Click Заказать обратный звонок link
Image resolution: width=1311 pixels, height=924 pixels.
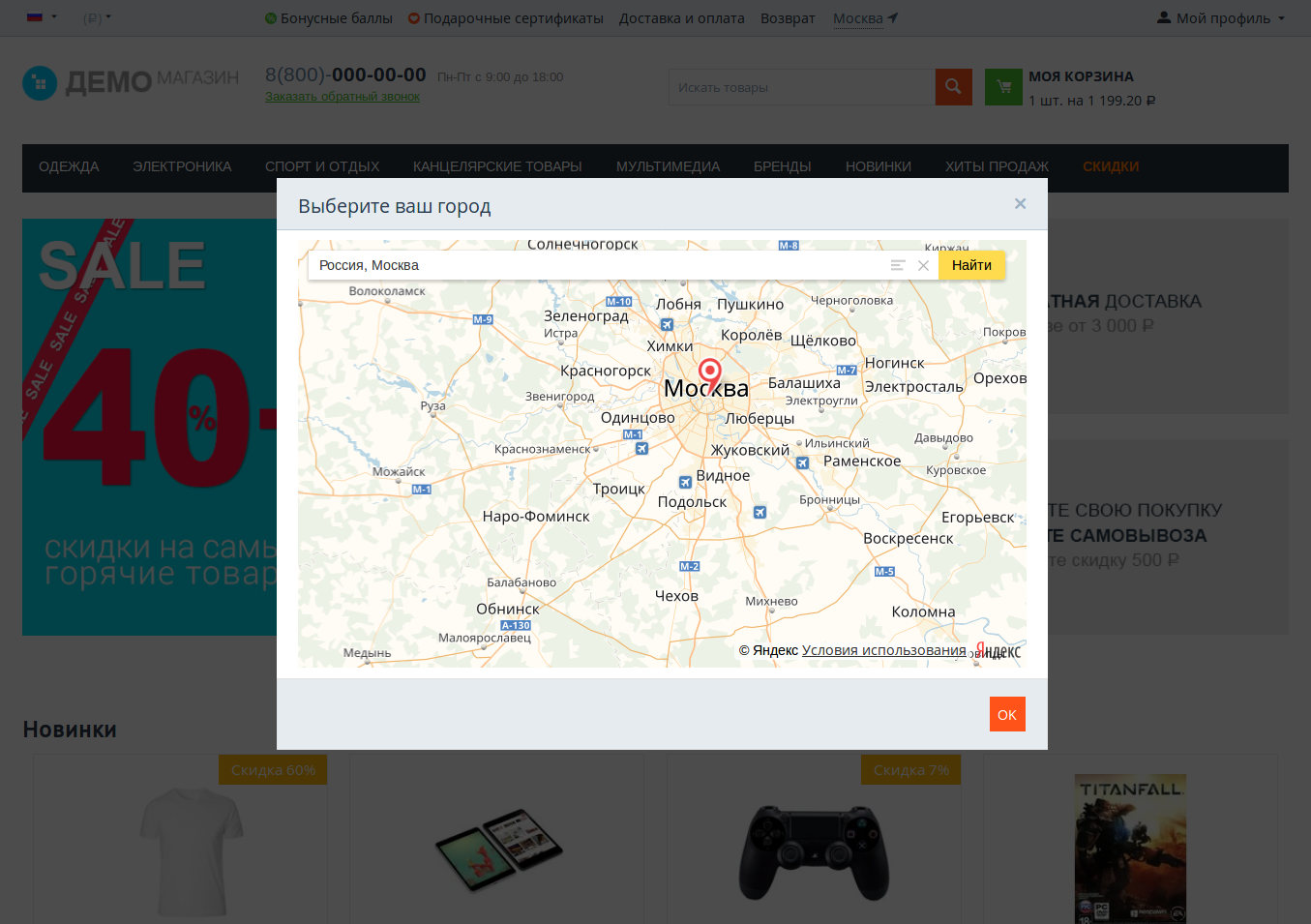click(343, 97)
